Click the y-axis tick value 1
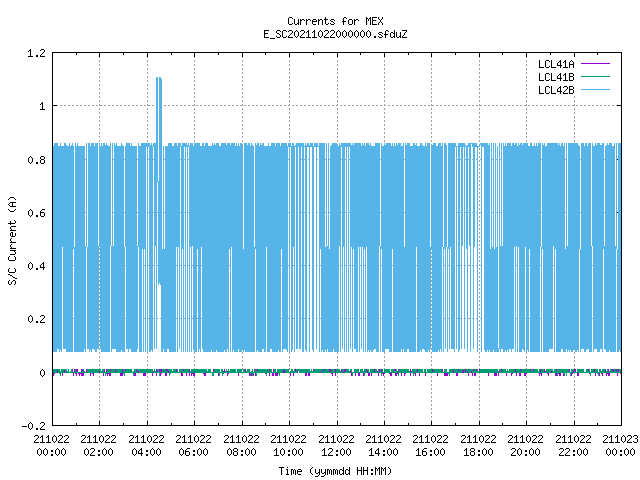 pos(42,107)
